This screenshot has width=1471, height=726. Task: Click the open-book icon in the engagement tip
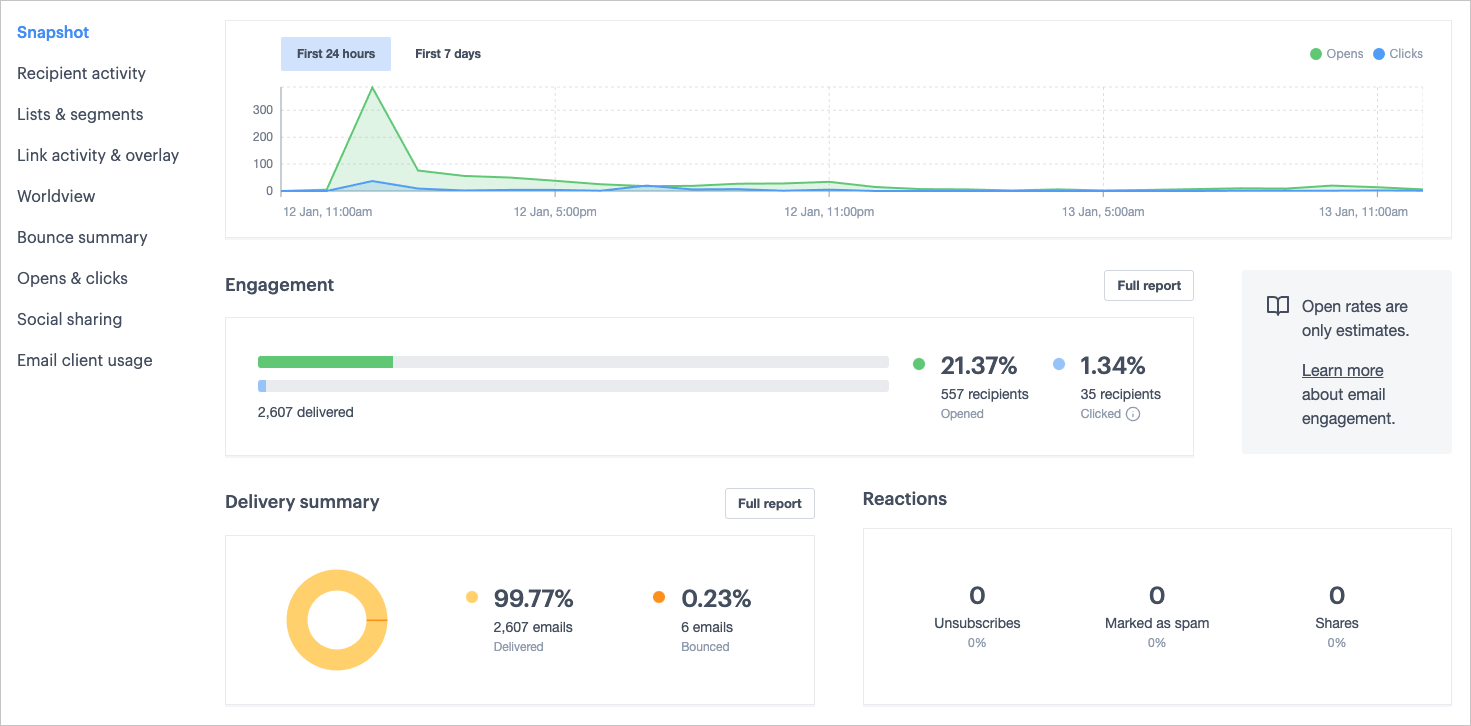(1277, 306)
